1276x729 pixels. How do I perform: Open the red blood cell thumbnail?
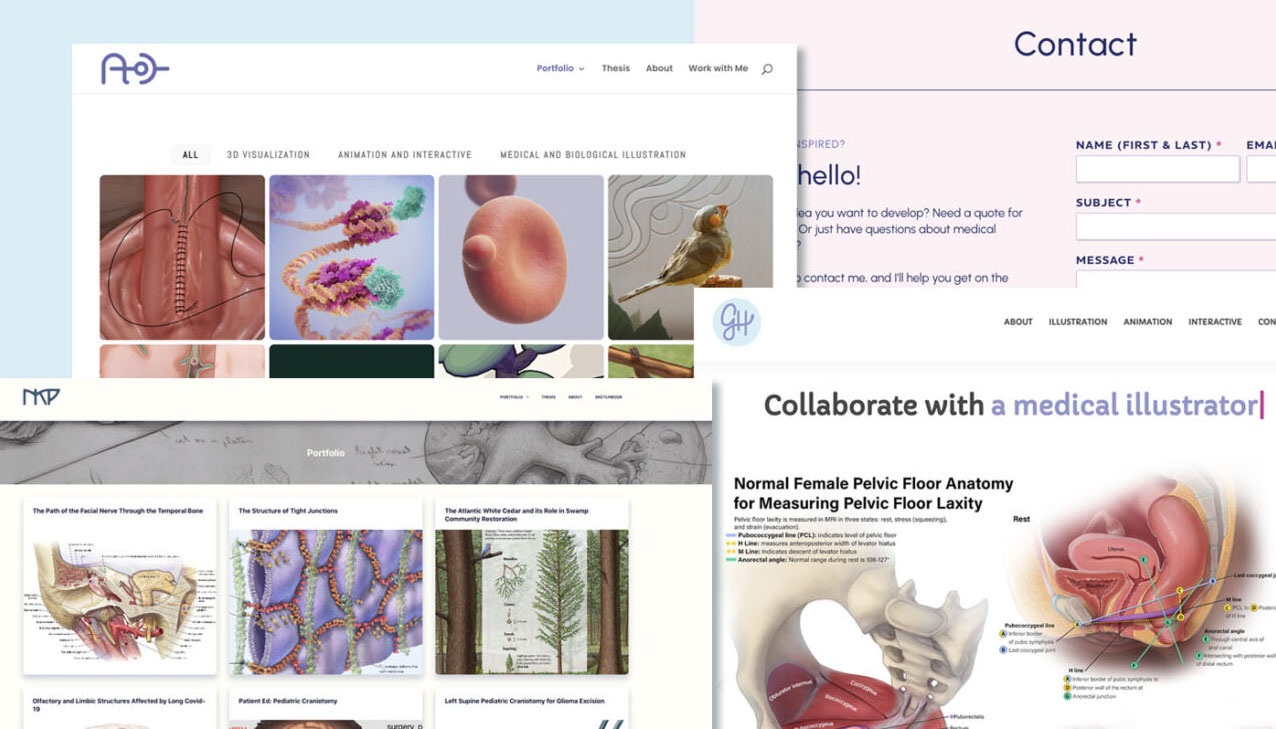point(521,258)
